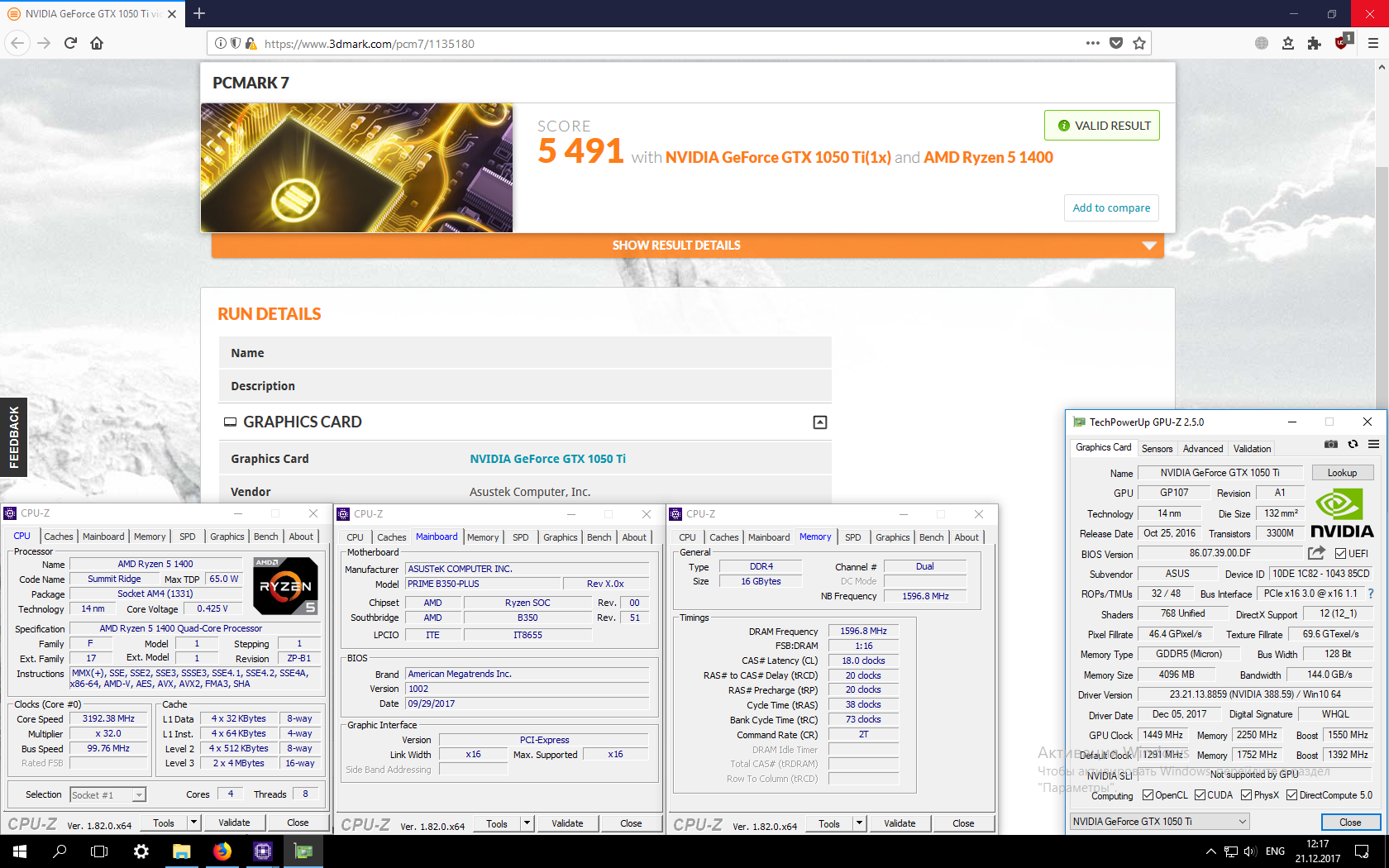Click the VALID RESULT badge

(x=1102, y=126)
